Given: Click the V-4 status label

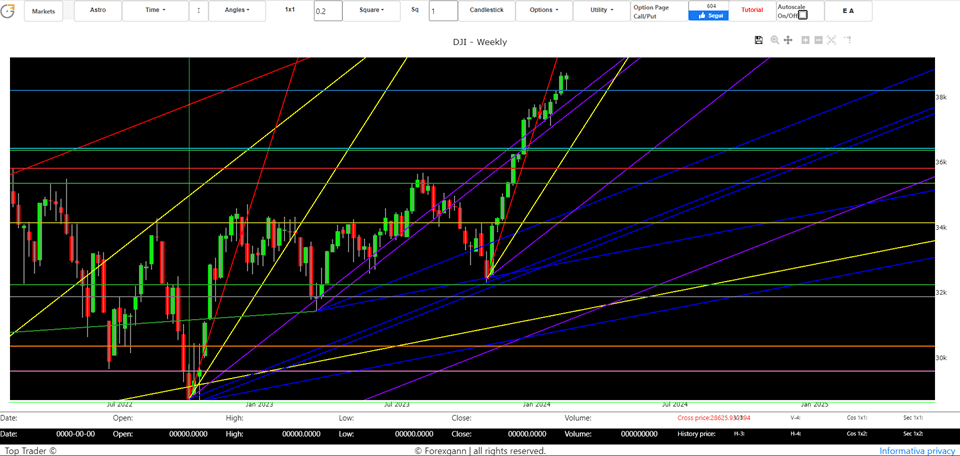Looking at the screenshot, I should click(x=796, y=418).
